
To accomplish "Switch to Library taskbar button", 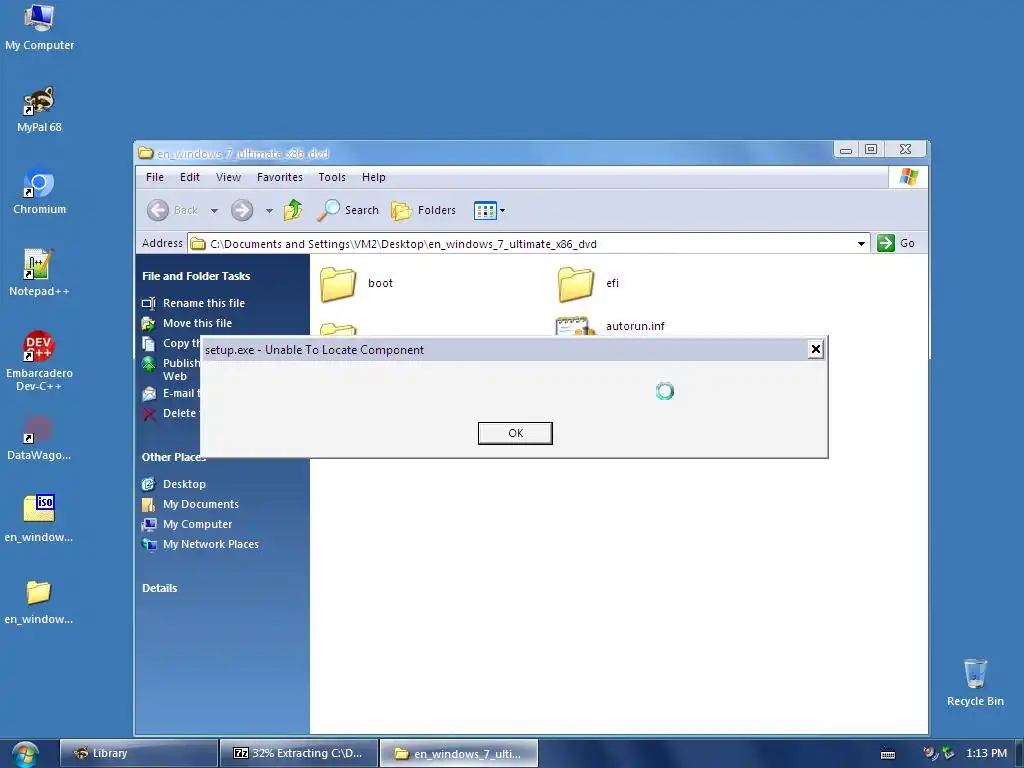I will click(x=138, y=753).
